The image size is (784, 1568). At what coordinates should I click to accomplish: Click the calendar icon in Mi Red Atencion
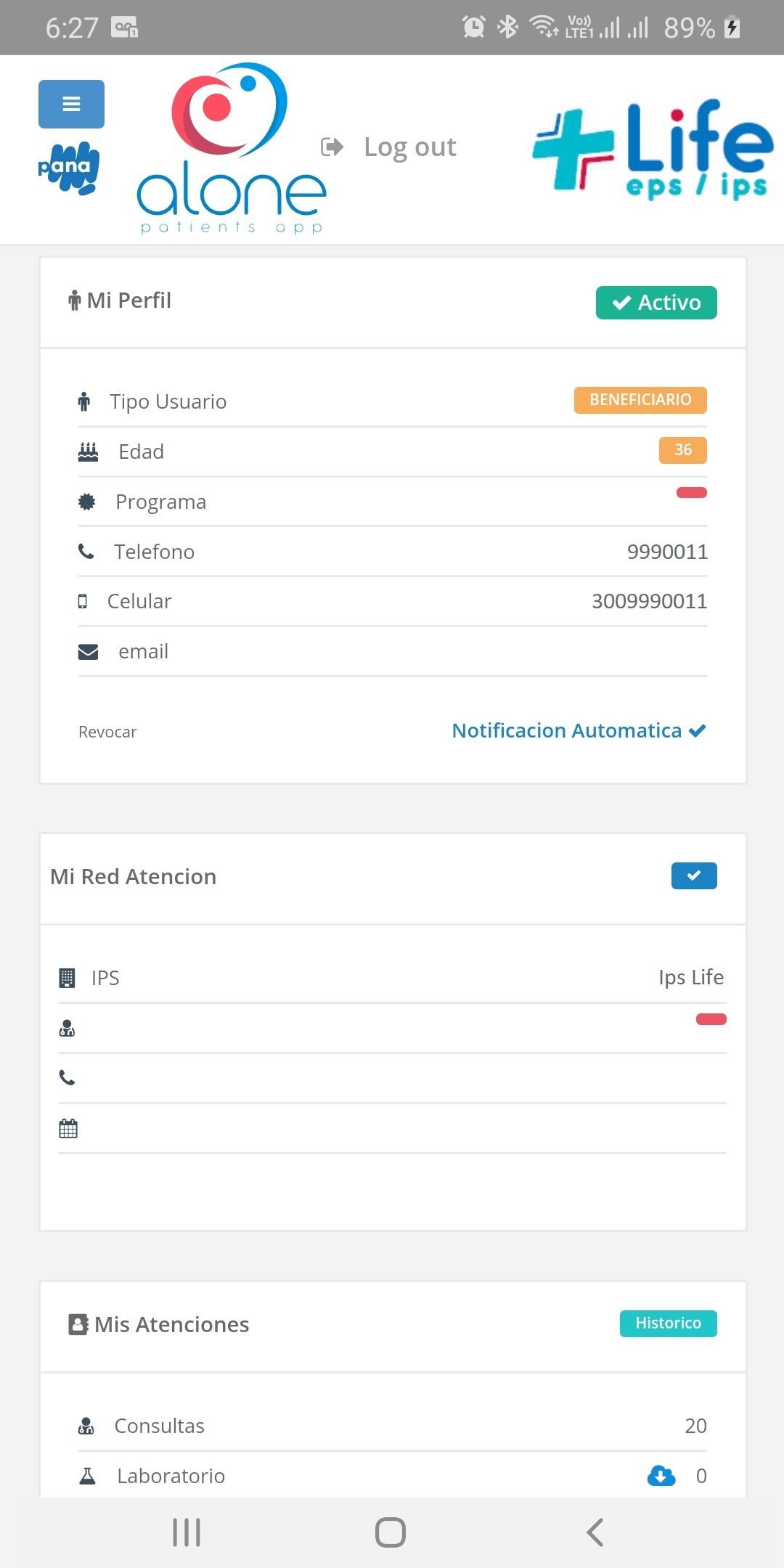pos(68,1128)
